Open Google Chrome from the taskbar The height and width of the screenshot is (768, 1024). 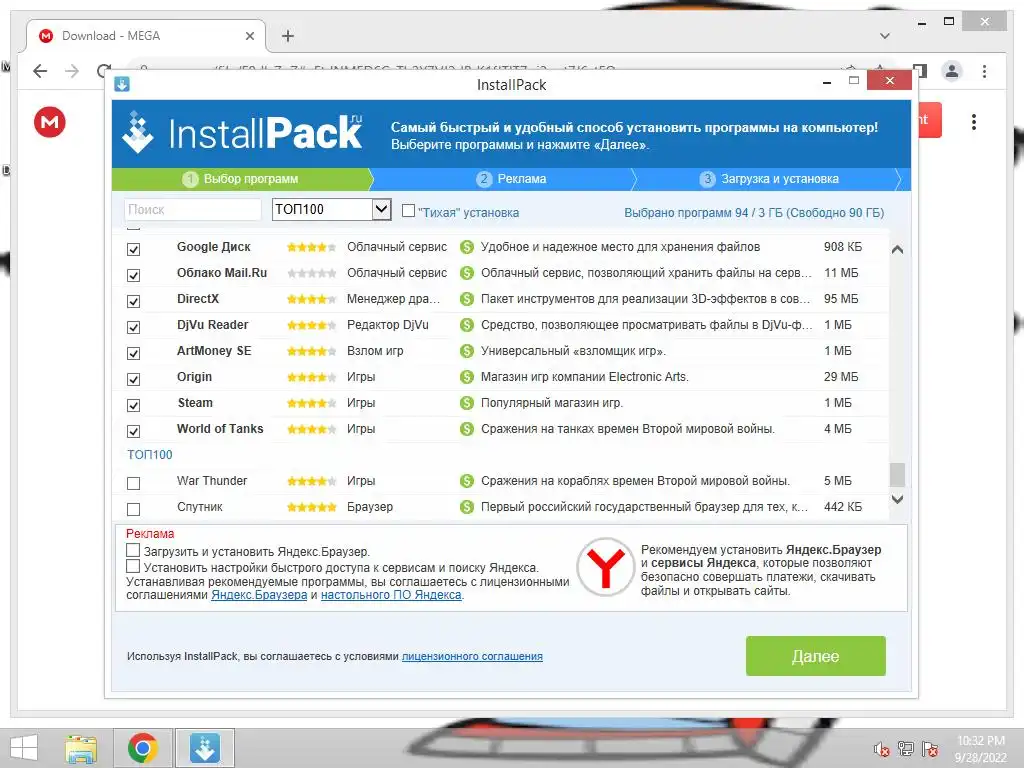pos(142,748)
